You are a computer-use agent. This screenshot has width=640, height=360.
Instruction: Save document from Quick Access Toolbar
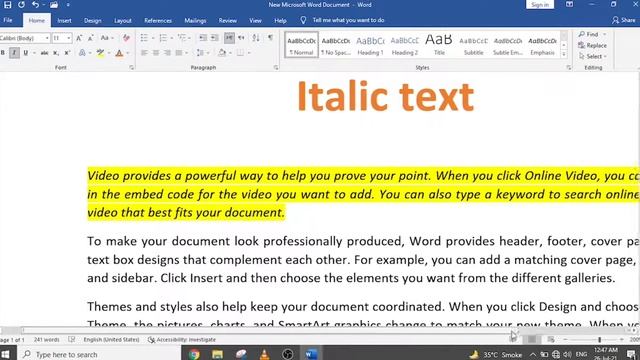pos(7,5)
